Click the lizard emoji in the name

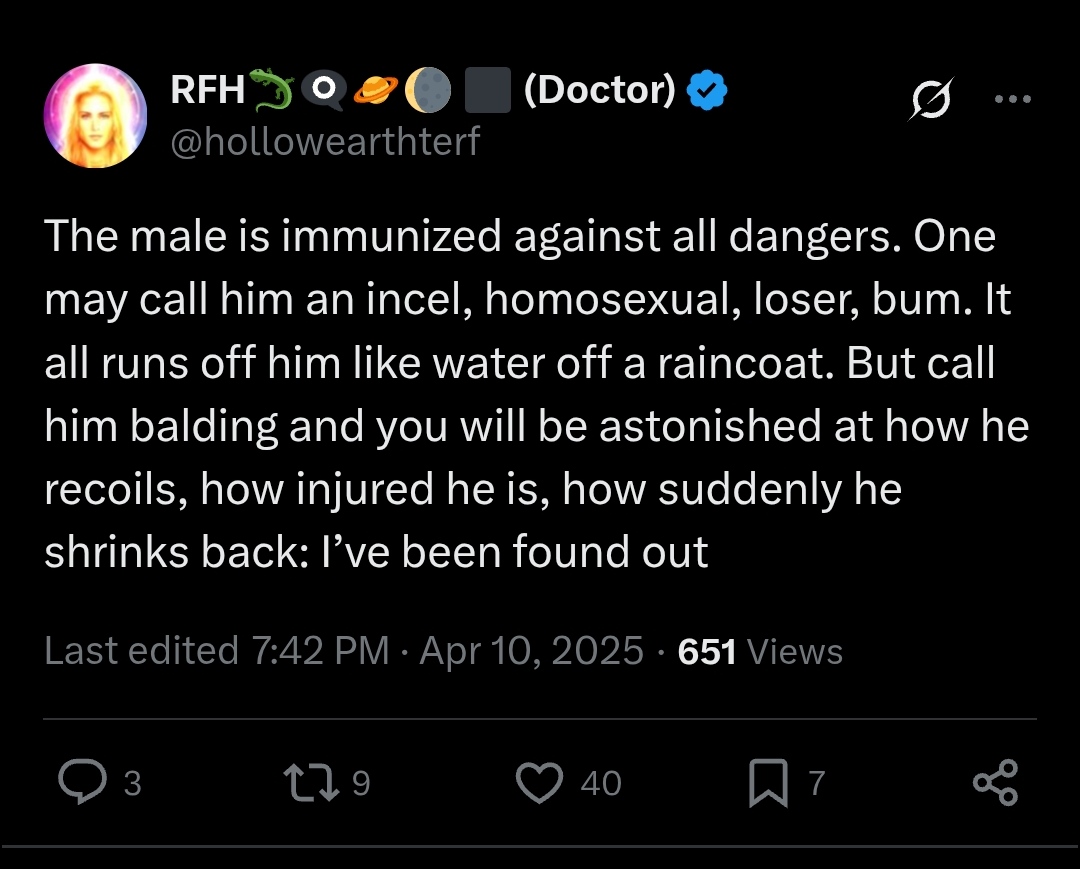point(271,90)
